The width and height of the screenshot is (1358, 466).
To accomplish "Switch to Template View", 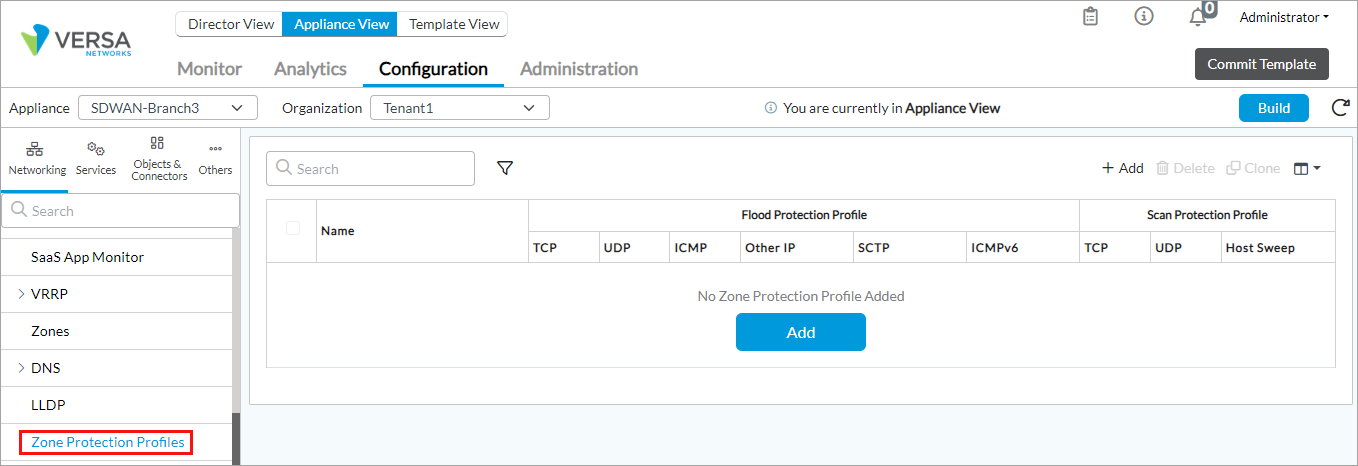I will pyautogui.click(x=454, y=24).
